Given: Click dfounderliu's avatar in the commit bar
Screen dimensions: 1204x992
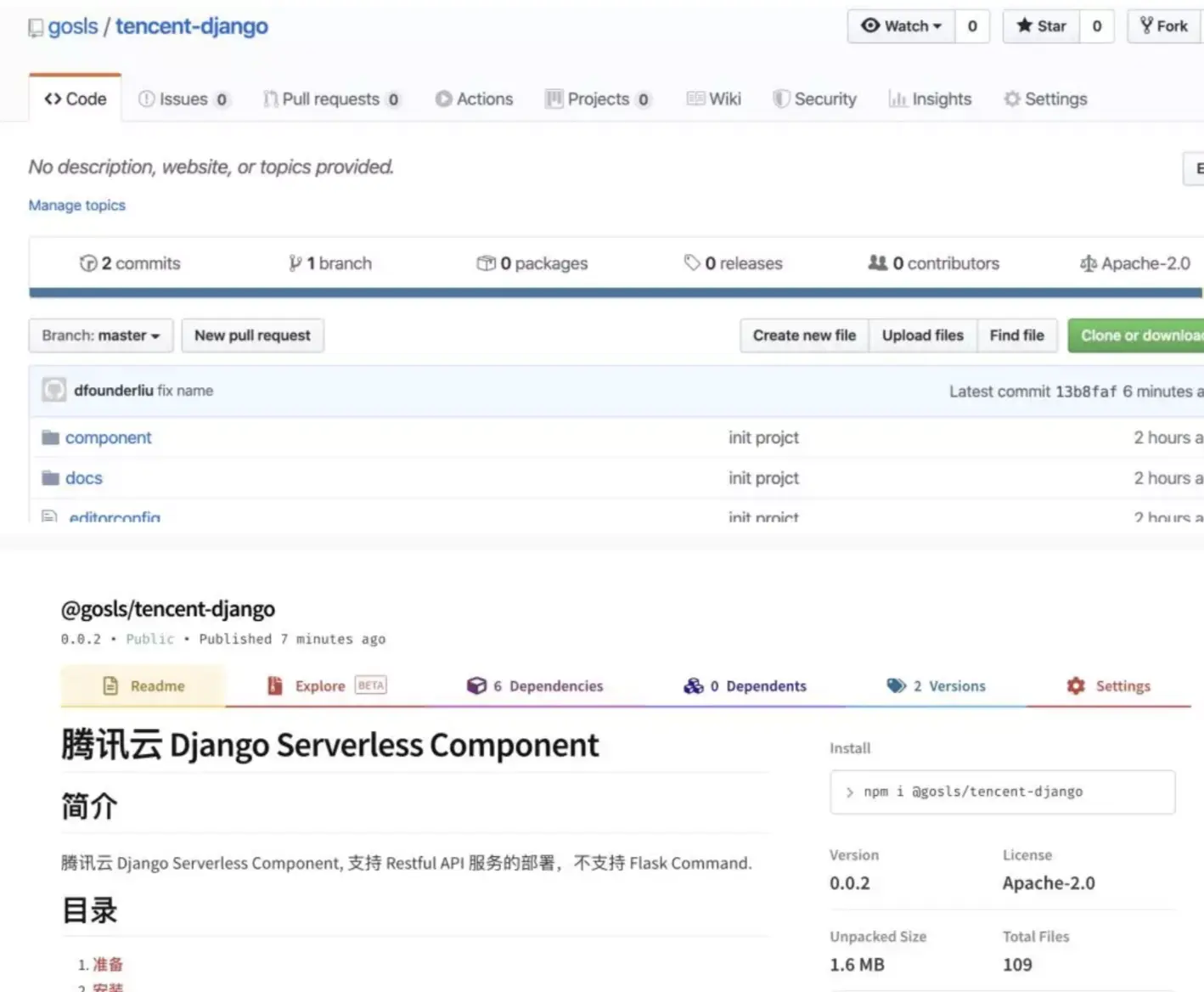Looking at the screenshot, I should (54, 390).
